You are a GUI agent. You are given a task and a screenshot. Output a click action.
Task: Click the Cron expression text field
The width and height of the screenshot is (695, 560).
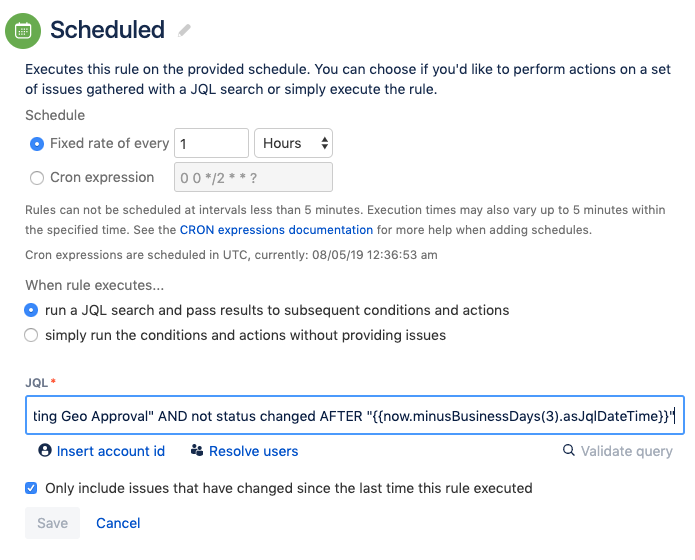coord(253,178)
